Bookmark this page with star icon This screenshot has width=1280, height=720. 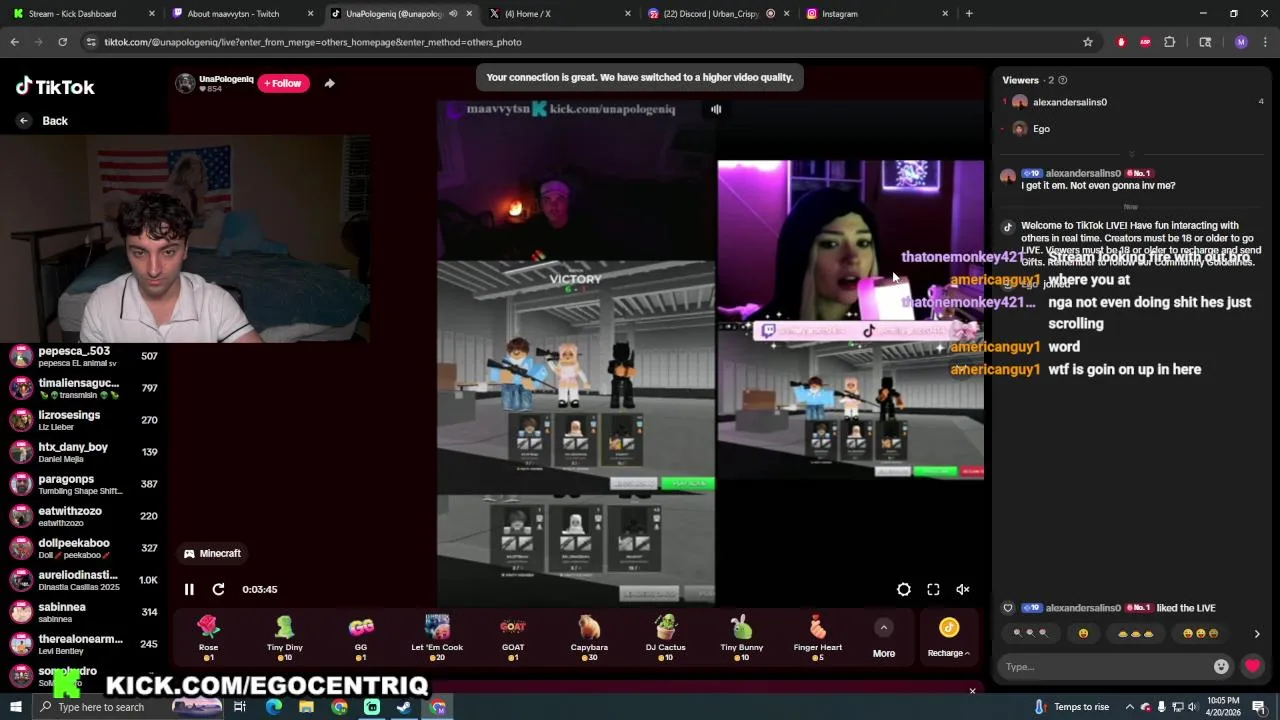point(1087,42)
